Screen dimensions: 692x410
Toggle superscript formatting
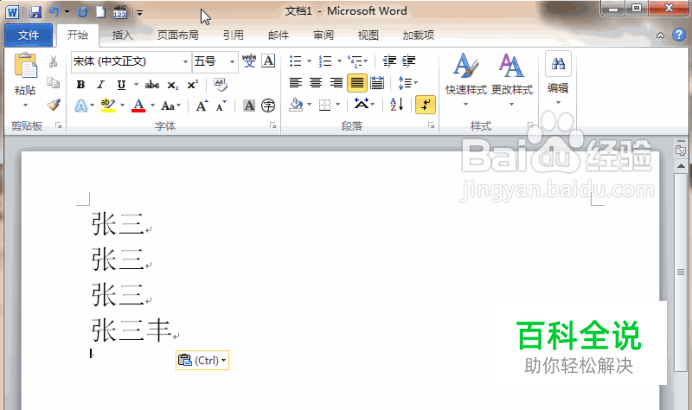192,84
